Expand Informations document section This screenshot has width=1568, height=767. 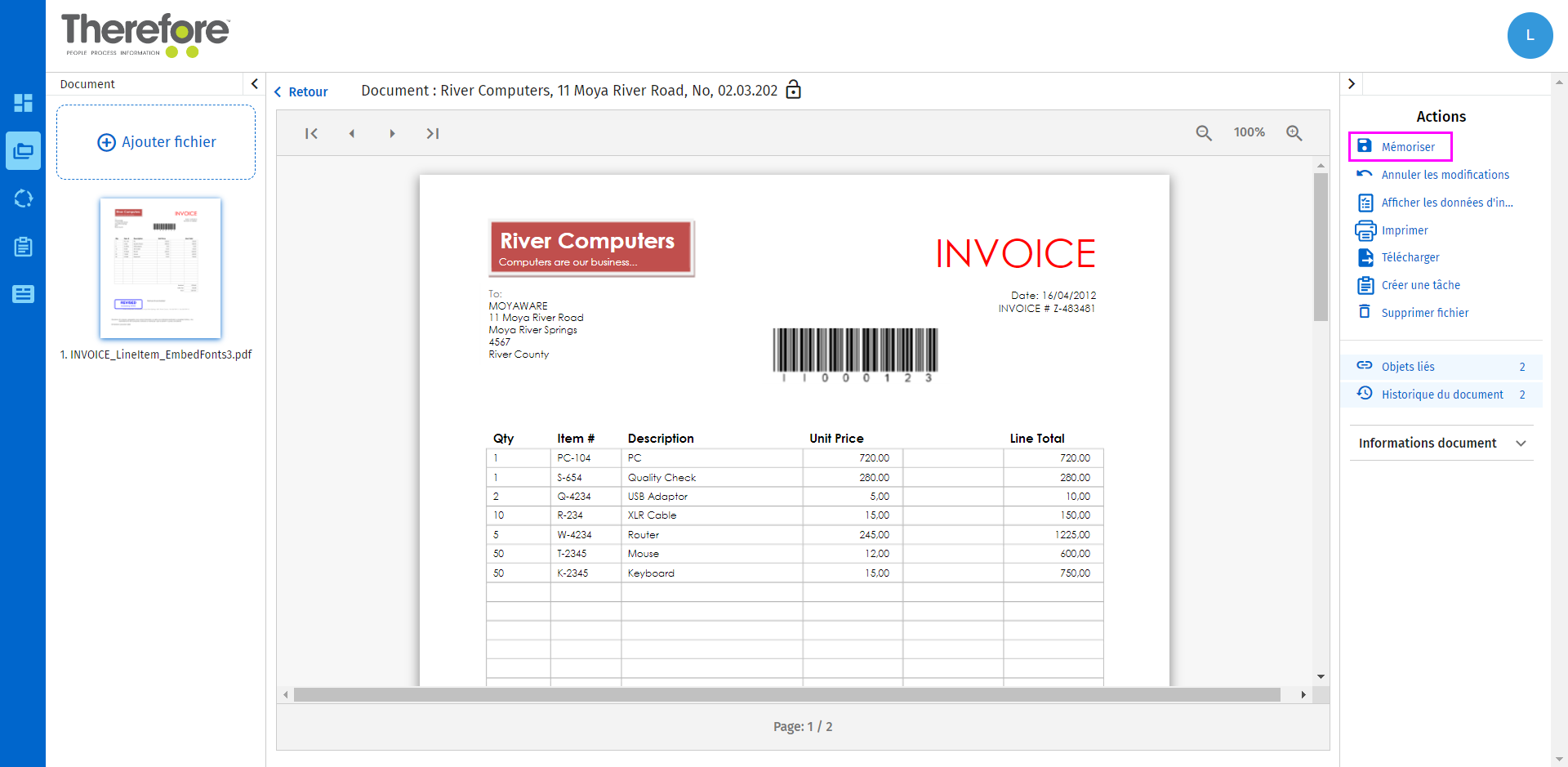coord(1441,443)
